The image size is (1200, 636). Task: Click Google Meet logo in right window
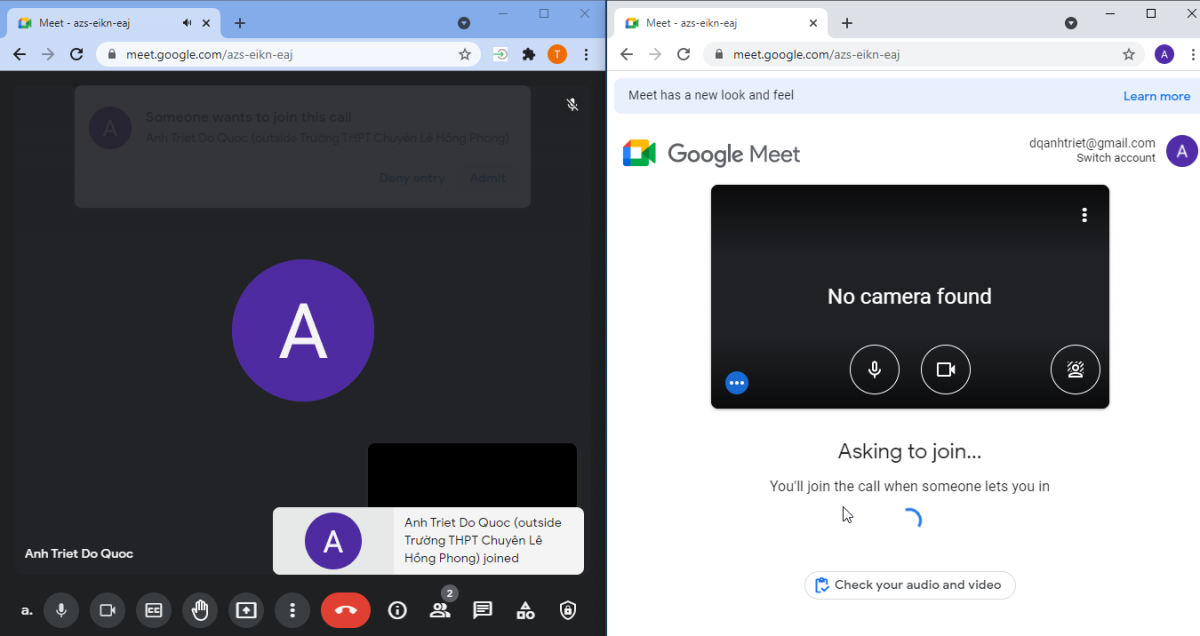click(x=712, y=153)
